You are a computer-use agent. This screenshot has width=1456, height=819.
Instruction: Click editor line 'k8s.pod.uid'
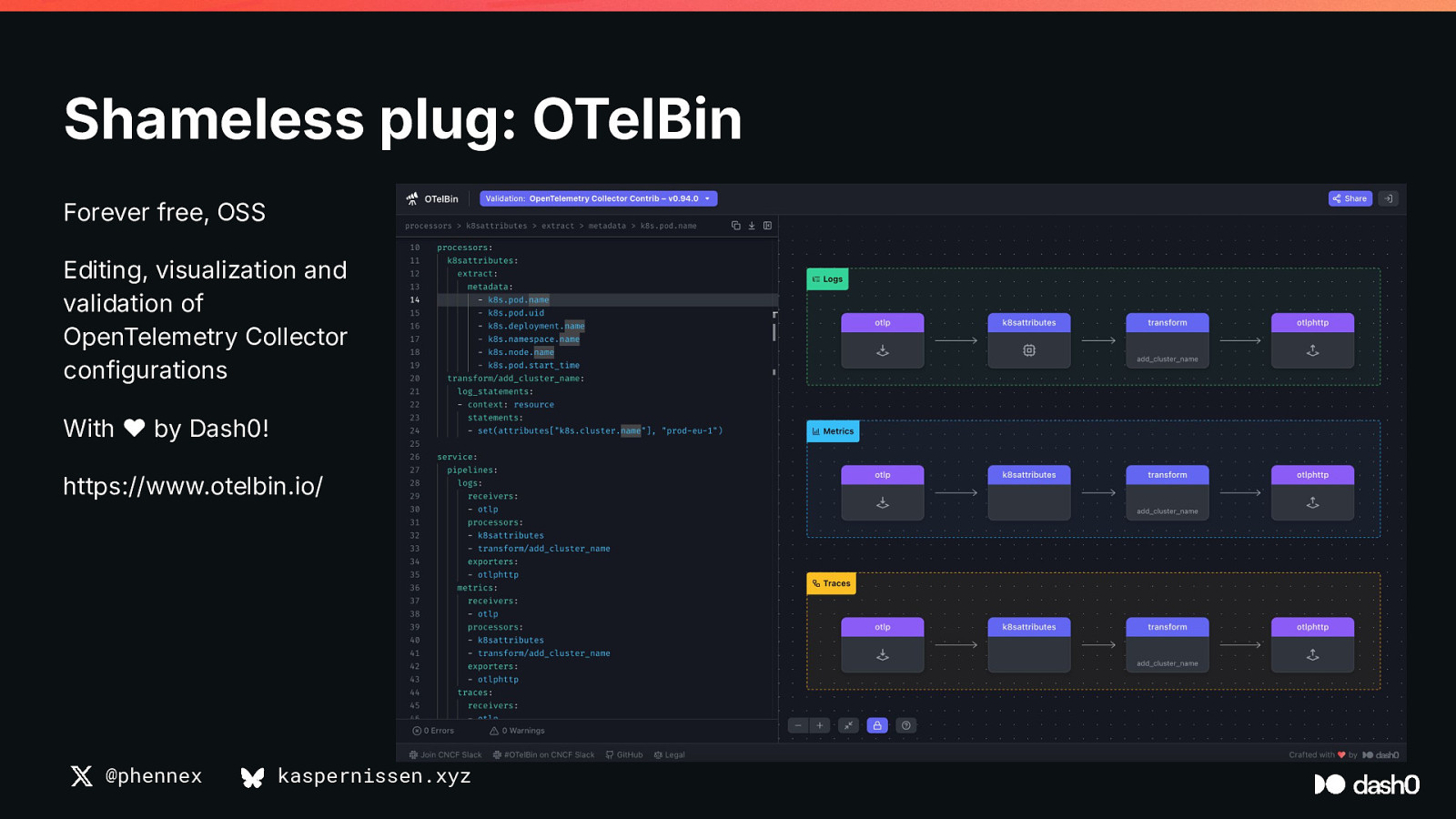[x=515, y=313]
